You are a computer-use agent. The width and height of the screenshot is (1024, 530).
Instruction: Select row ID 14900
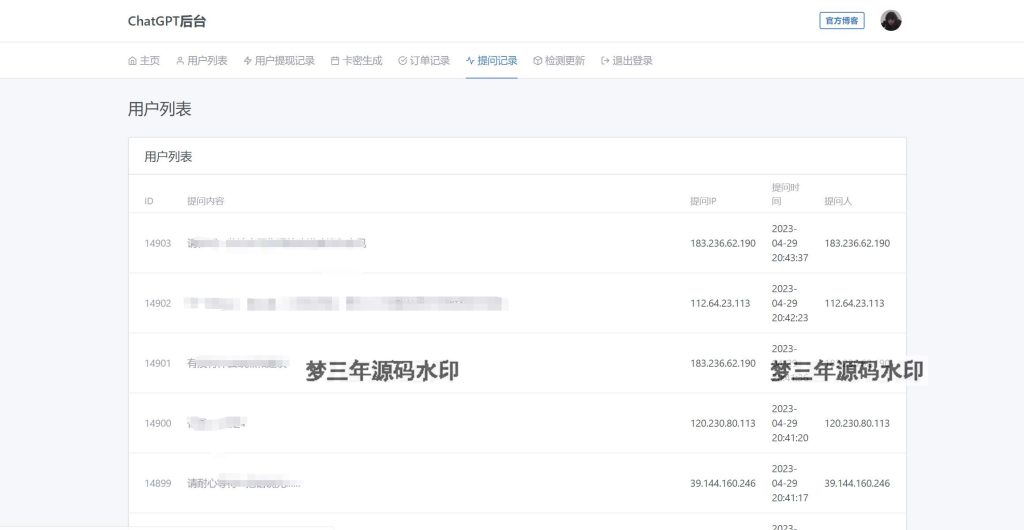tap(157, 424)
